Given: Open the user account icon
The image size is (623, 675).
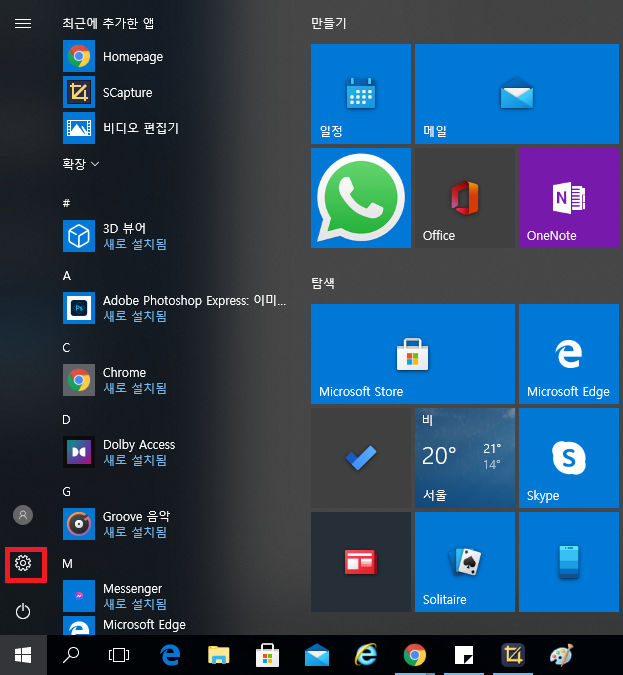Looking at the screenshot, I should coord(23,515).
